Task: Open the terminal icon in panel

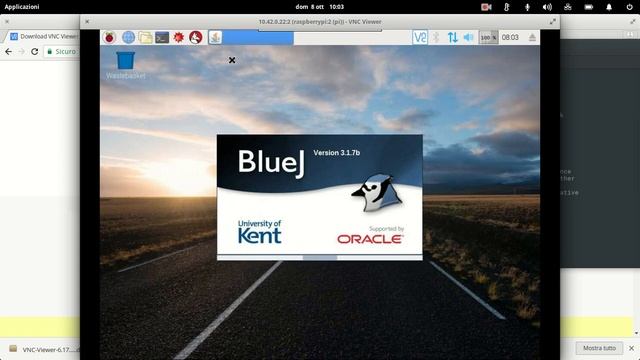Action: coord(162,38)
